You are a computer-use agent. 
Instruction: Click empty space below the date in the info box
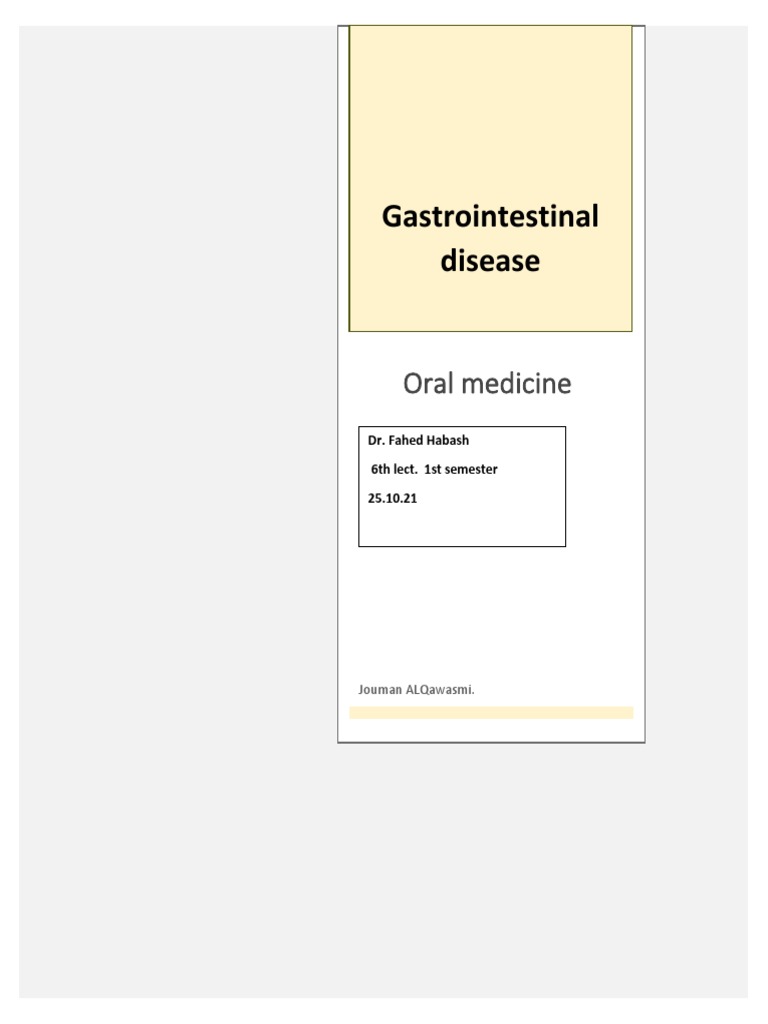pyautogui.click(x=460, y=528)
